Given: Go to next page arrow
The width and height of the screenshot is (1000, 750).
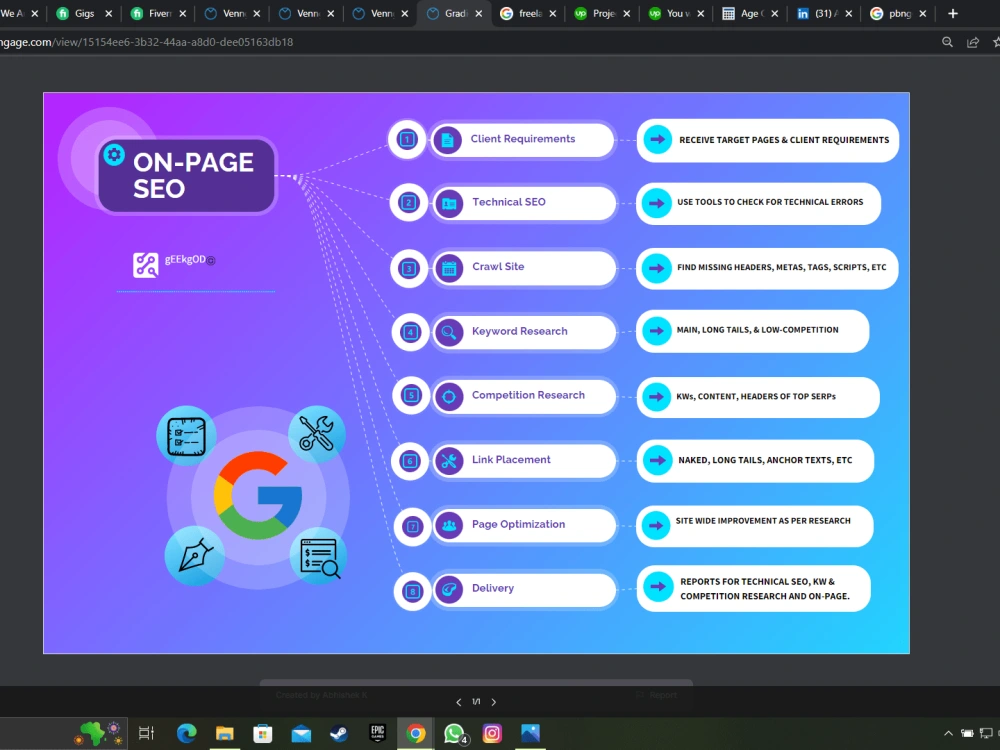Looking at the screenshot, I should click(494, 702).
